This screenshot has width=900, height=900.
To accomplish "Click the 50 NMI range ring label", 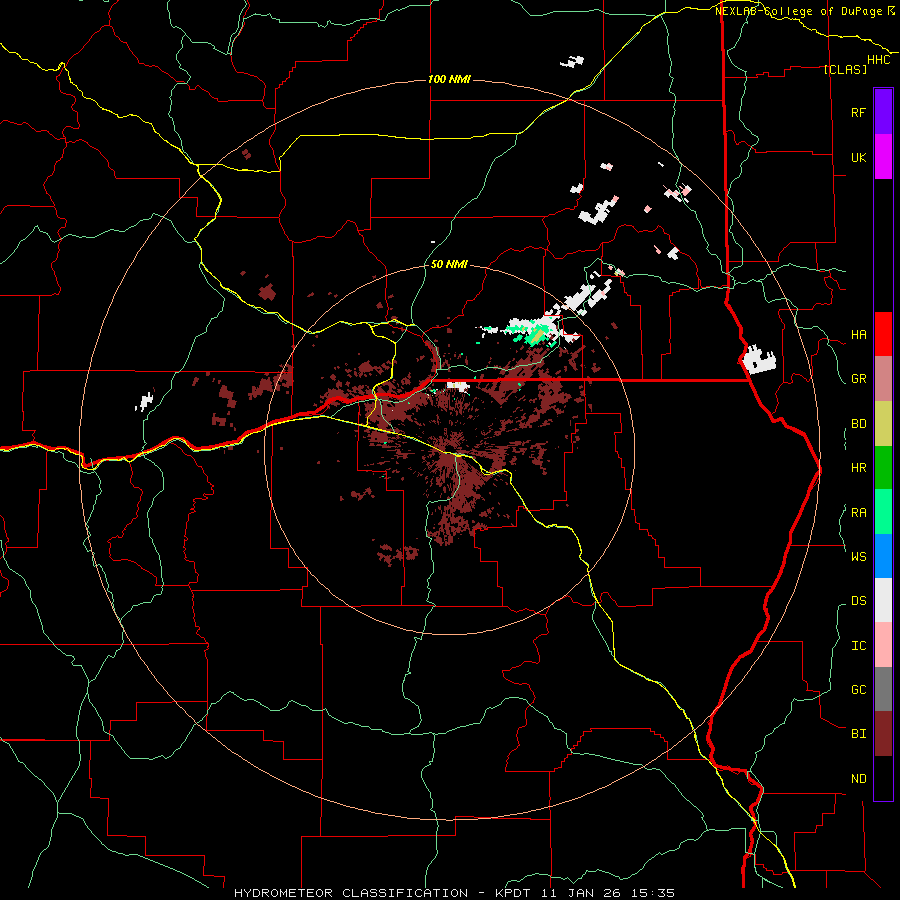I will pyautogui.click(x=449, y=265).
